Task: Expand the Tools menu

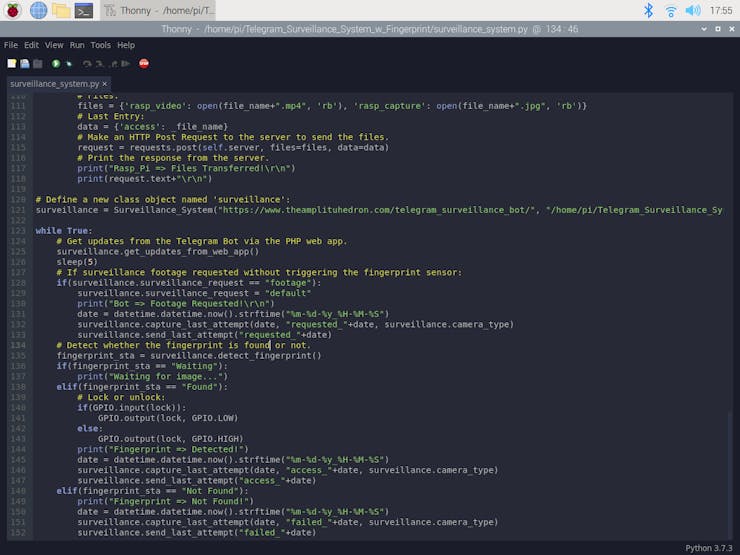Action: point(101,45)
